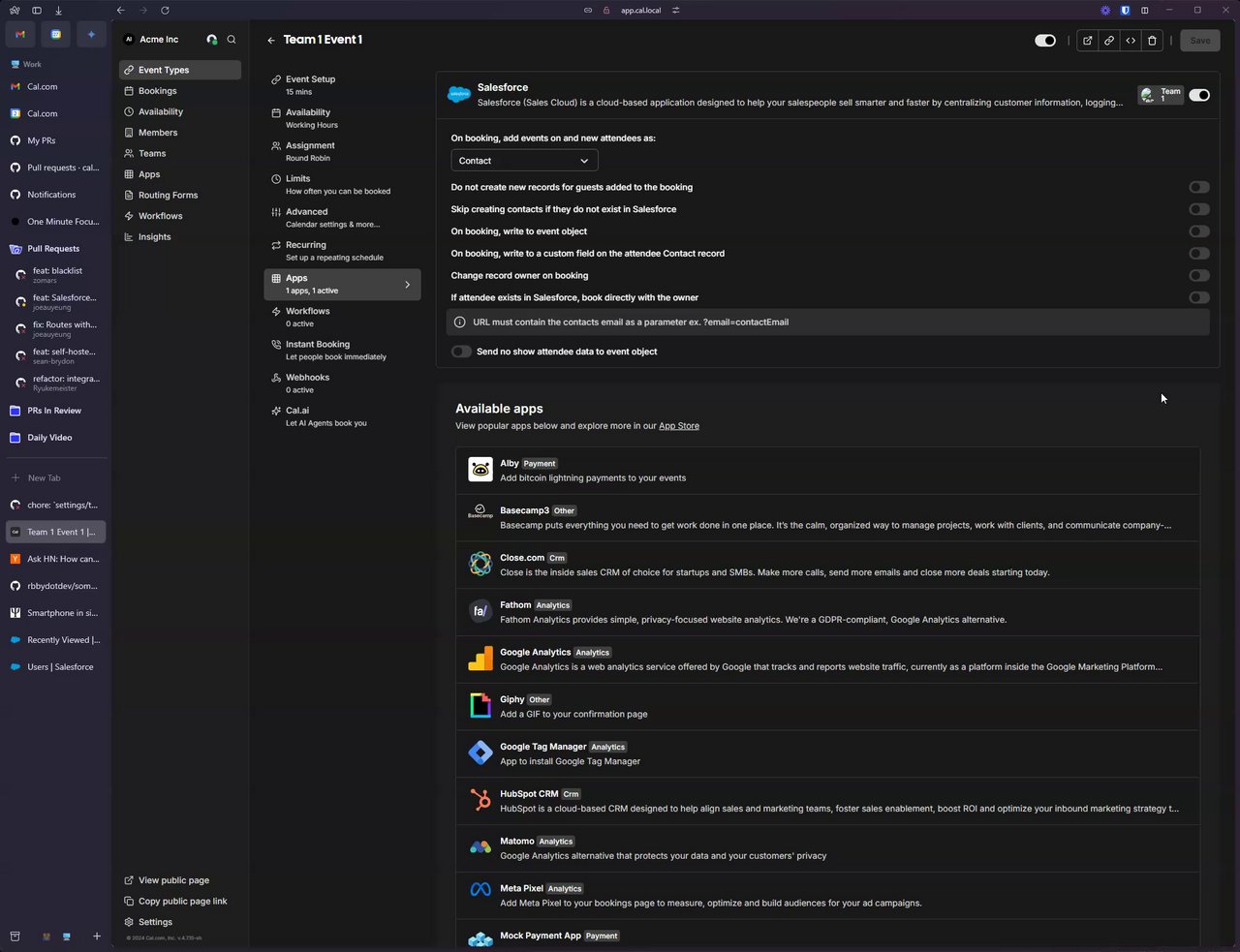The width and height of the screenshot is (1240, 952).
Task: Click the Basecamp3 logo icon
Action: coord(480,511)
